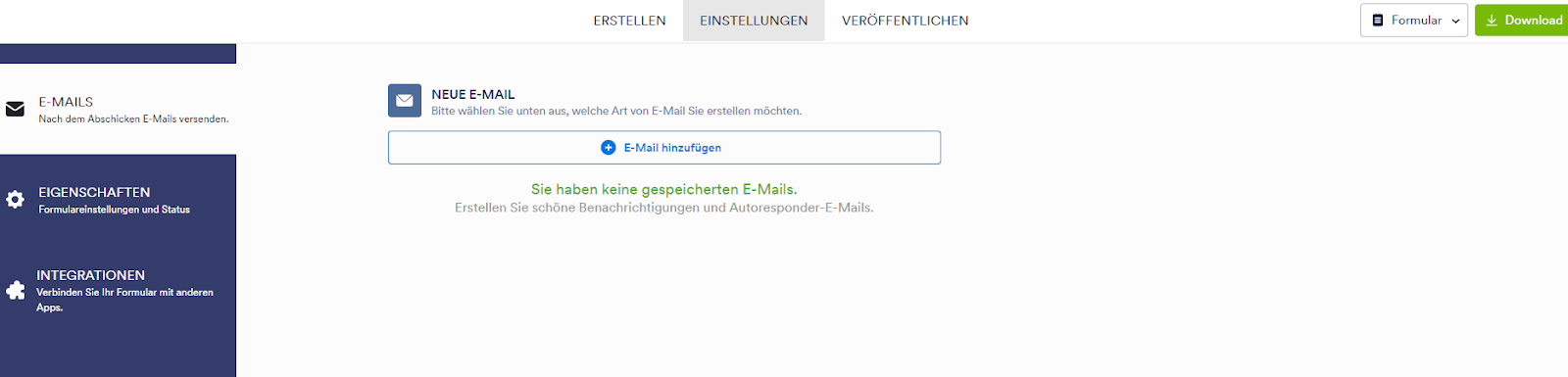Select the EINSTELLUNGEN tab
This screenshot has height=377, width=1568.
754,21
